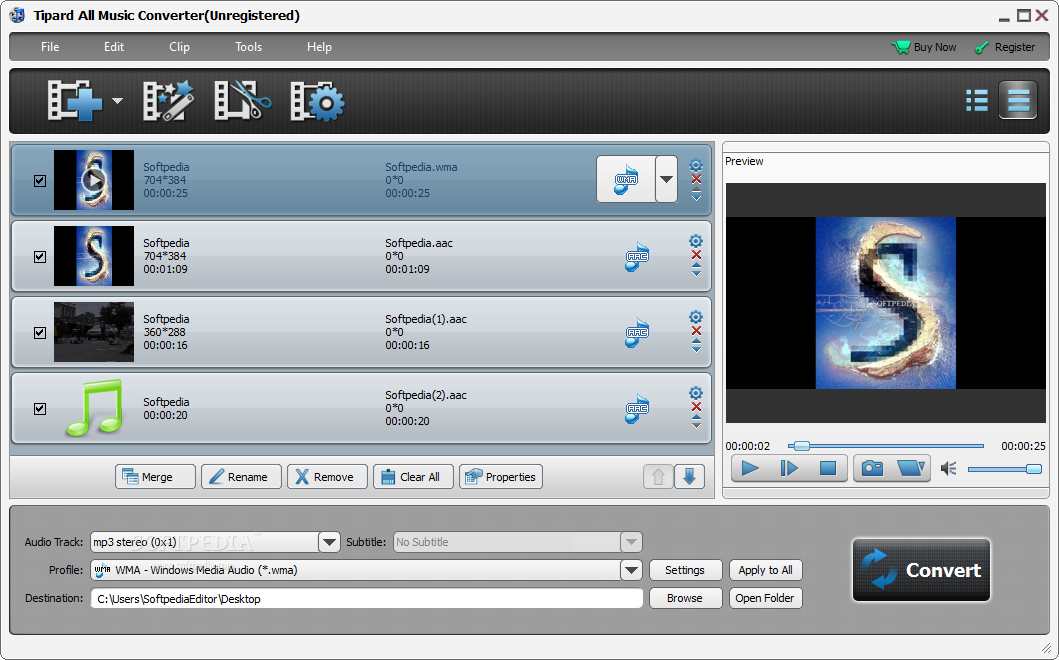Click the Rename button
The width and height of the screenshot is (1059, 660).
[x=241, y=476]
